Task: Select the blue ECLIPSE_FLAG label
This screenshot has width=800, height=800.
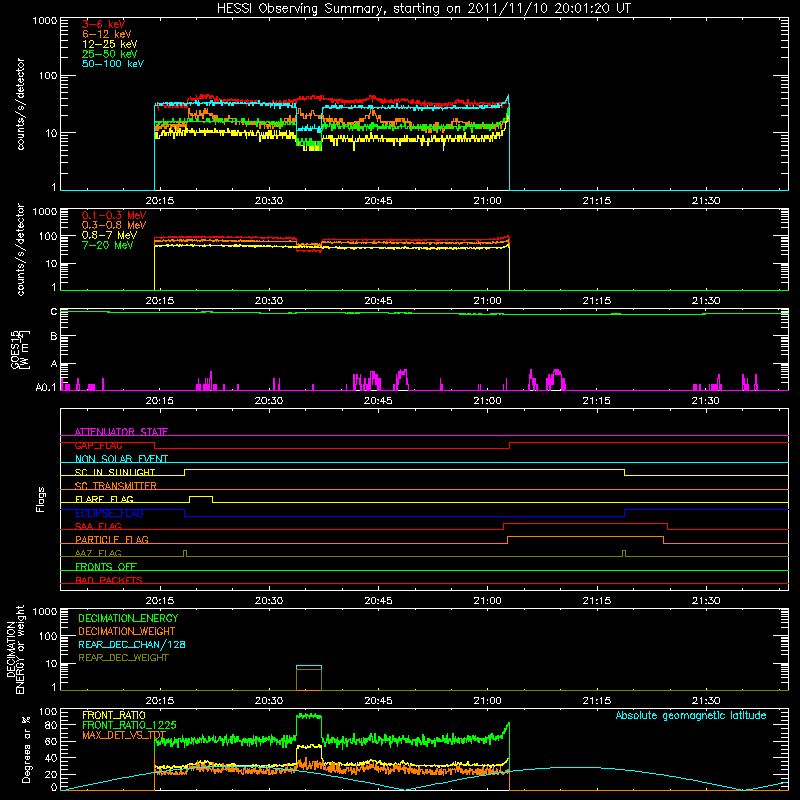Action: [x=109, y=513]
